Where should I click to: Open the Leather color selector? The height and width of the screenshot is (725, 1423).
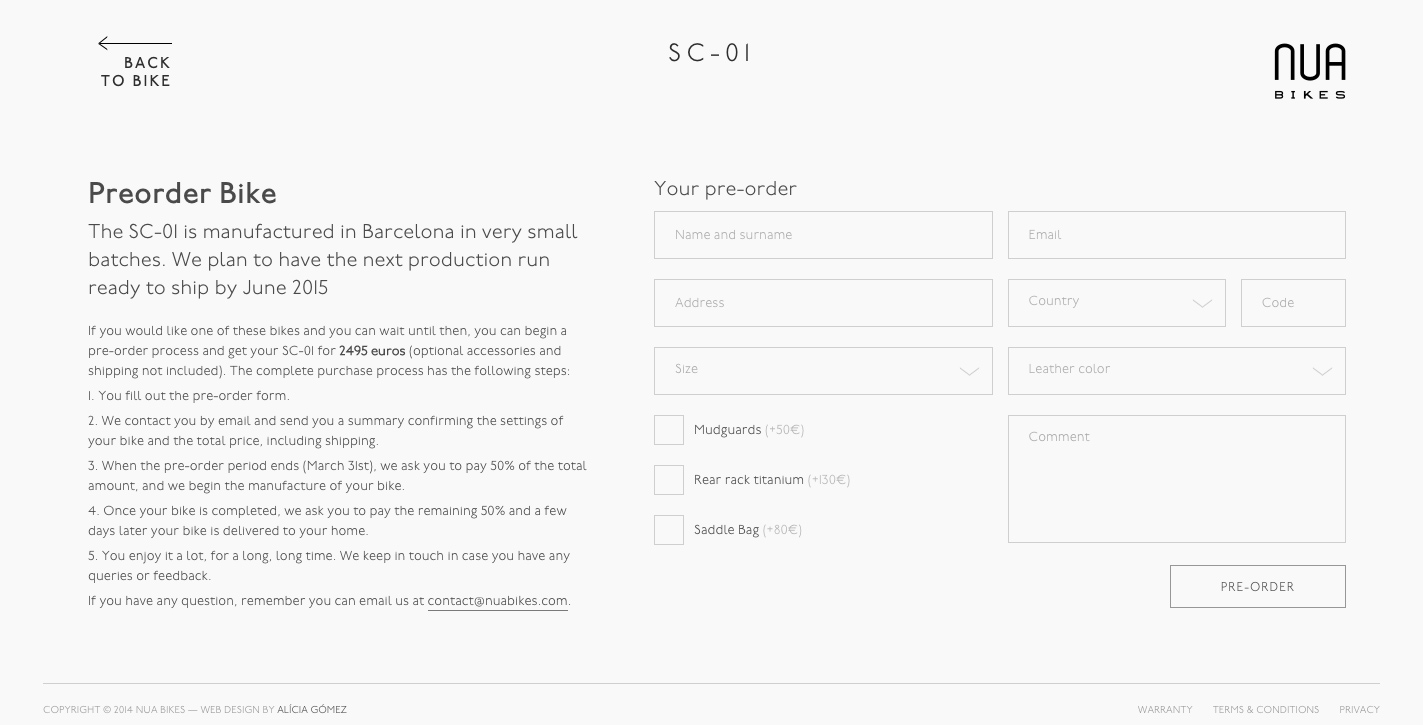(x=1176, y=371)
